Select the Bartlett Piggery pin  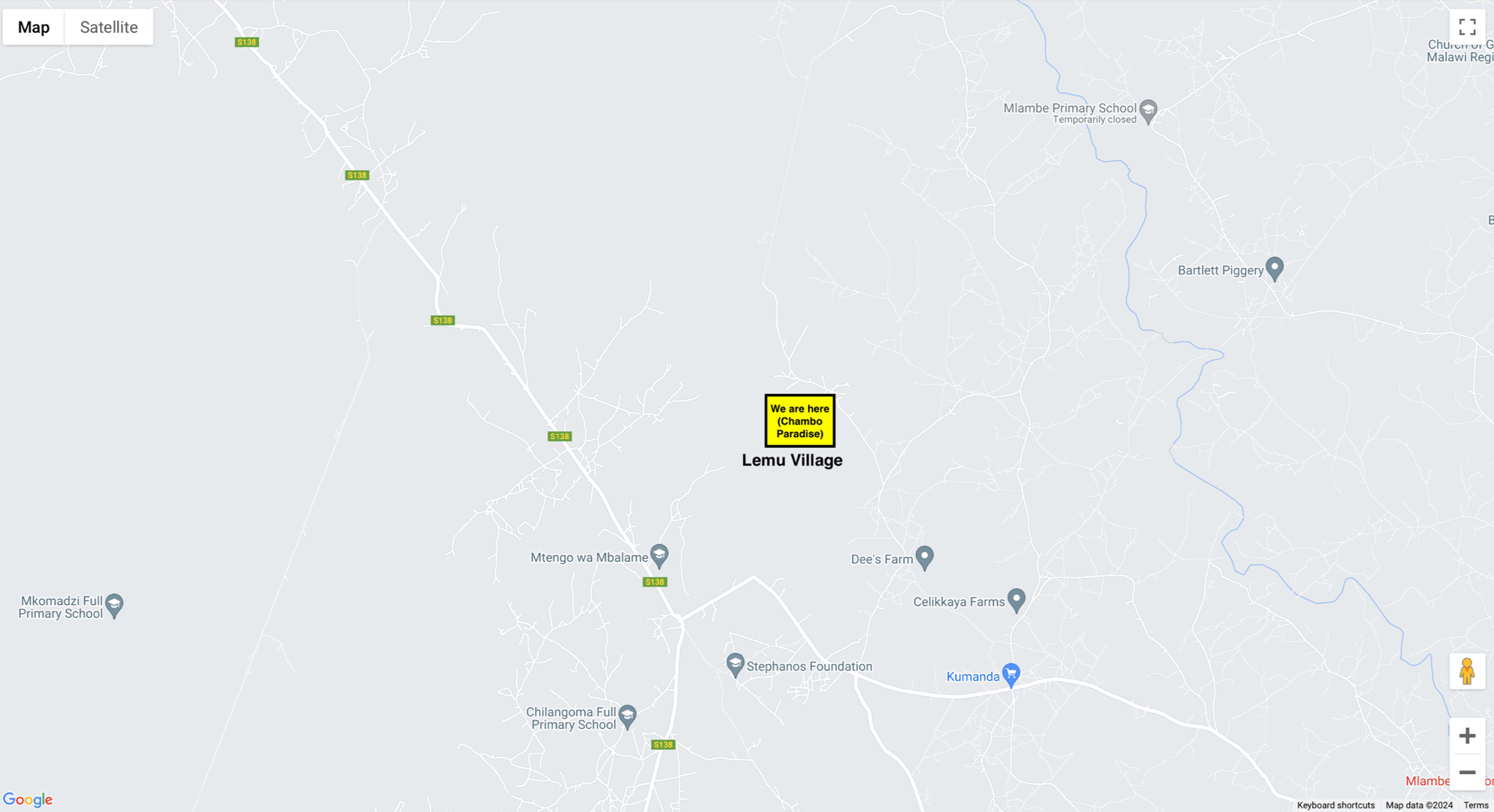(1274, 268)
